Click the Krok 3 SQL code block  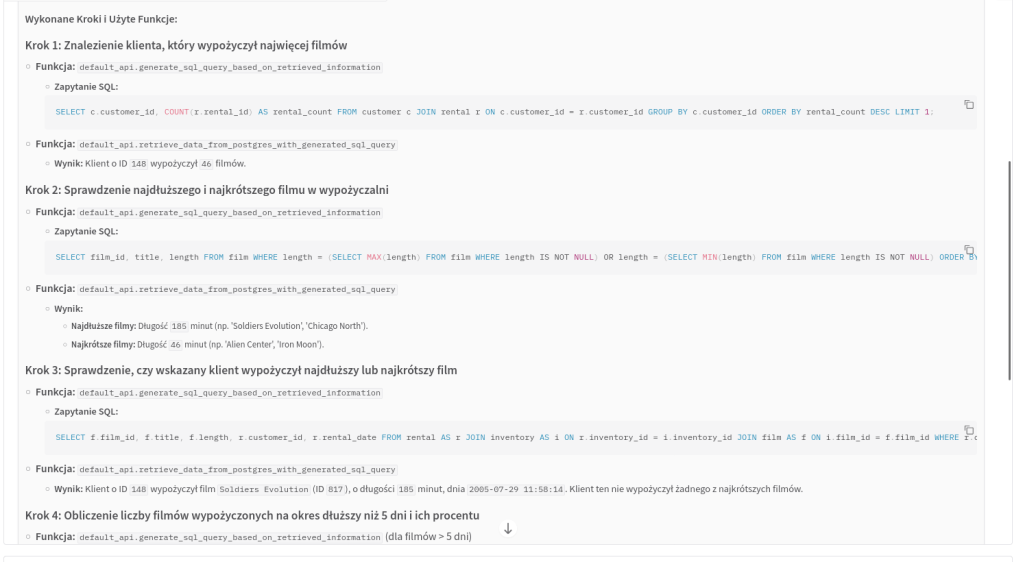coord(500,437)
